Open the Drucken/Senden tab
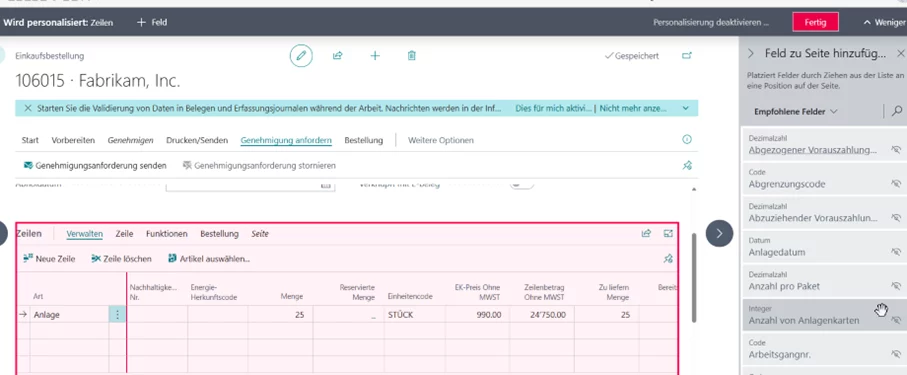The height and width of the screenshot is (375, 907). tap(197, 140)
